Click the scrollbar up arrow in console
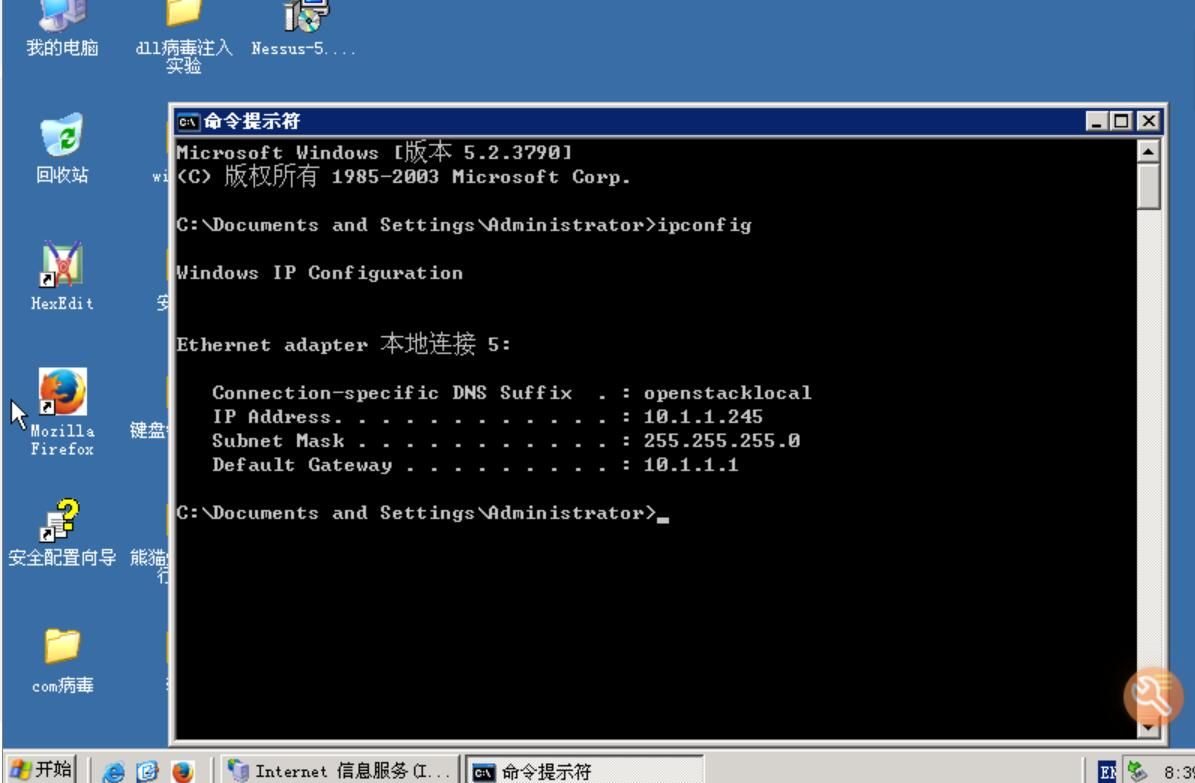Viewport: 1195px width, 783px height. pyautogui.click(x=1149, y=151)
